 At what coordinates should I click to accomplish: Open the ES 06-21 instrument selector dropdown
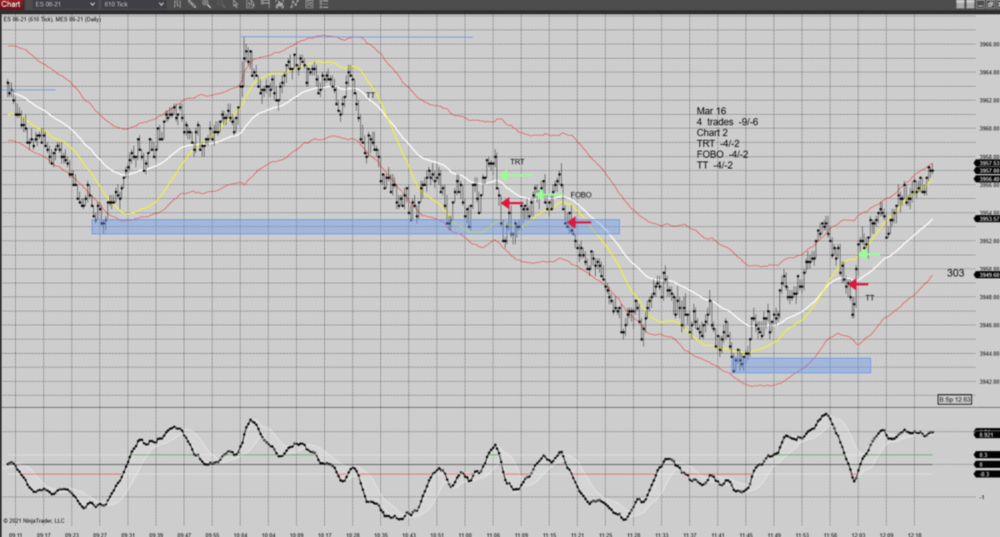(64, 5)
